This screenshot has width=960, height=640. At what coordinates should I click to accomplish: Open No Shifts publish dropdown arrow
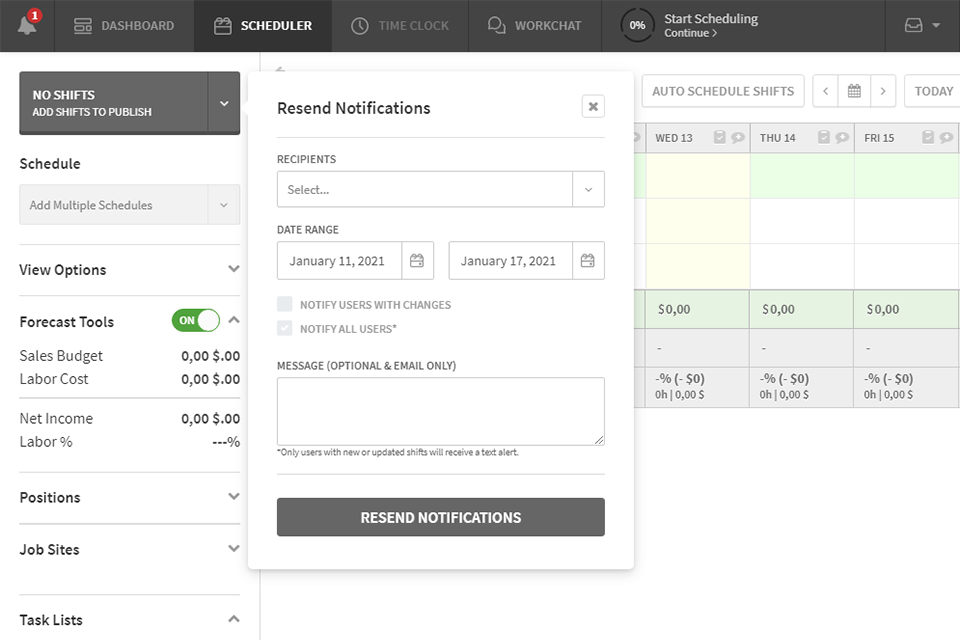click(x=224, y=103)
